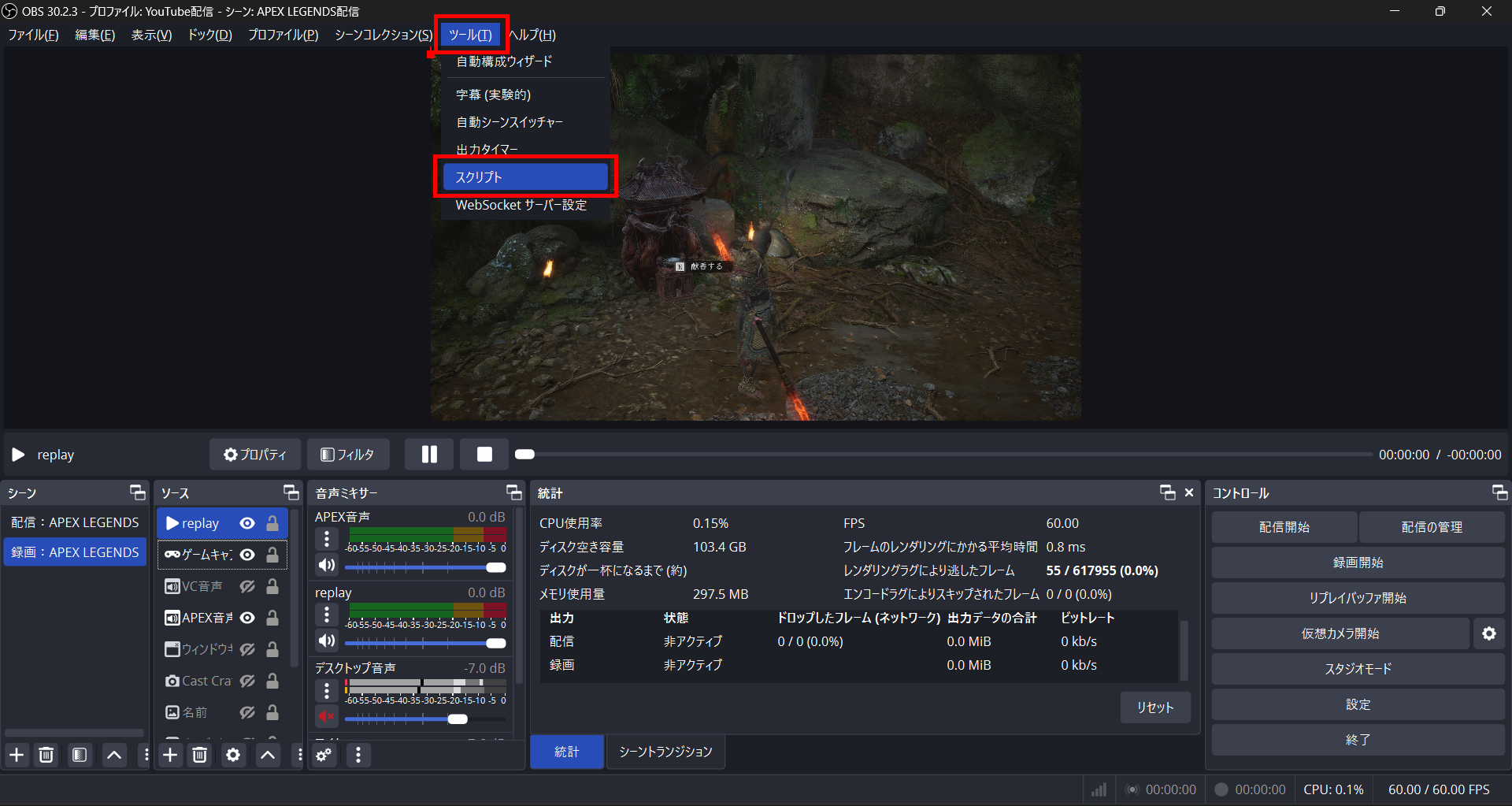The height and width of the screenshot is (806, 1512).
Task: Open advanced audio properties gears icon
Action: pyautogui.click(x=324, y=755)
